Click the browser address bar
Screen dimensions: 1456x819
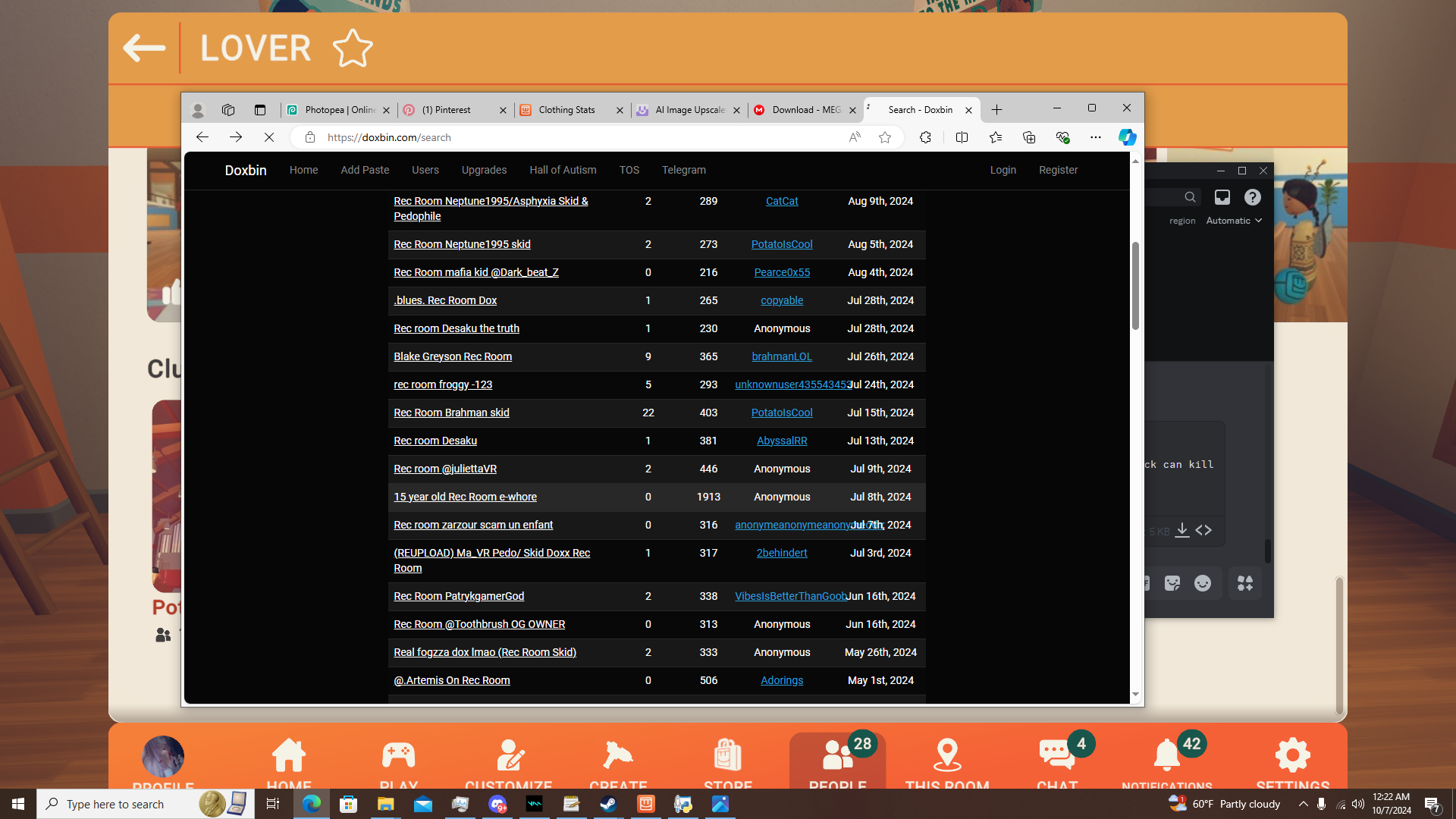pyautogui.click(x=576, y=137)
